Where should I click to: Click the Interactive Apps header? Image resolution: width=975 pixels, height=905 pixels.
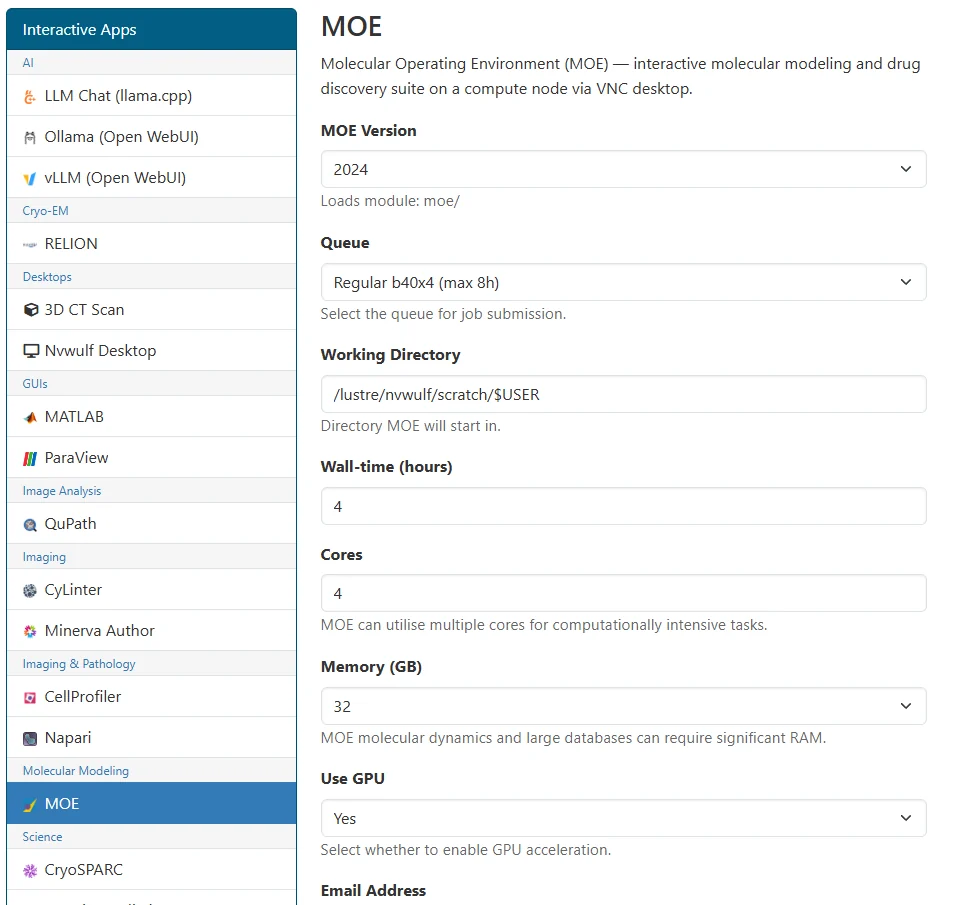pyautogui.click(x=151, y=29)
